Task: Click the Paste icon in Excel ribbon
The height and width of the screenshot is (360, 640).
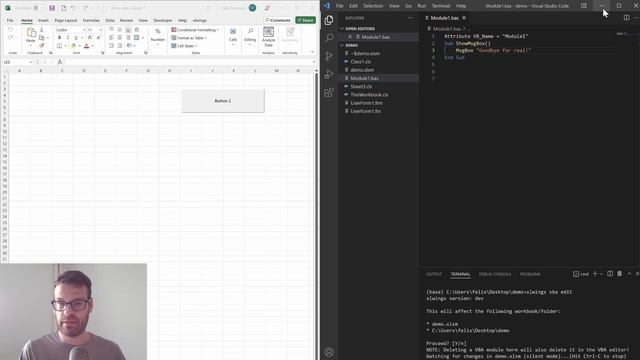Action: (x=31, y=33)
